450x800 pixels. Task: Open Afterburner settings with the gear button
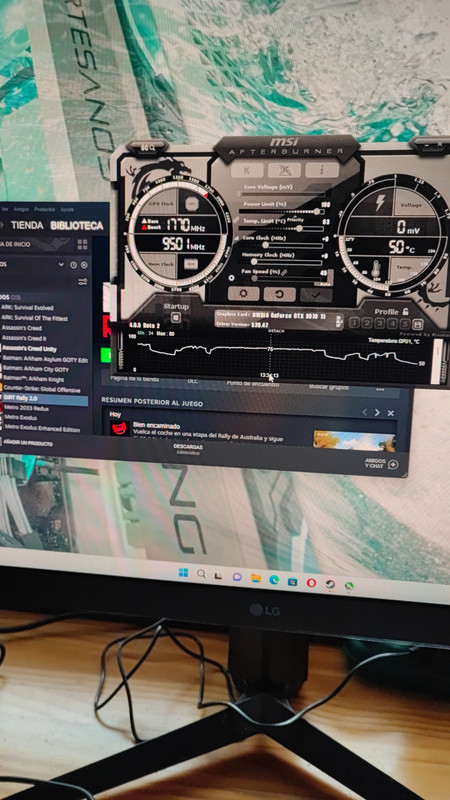tap(243, 293)
